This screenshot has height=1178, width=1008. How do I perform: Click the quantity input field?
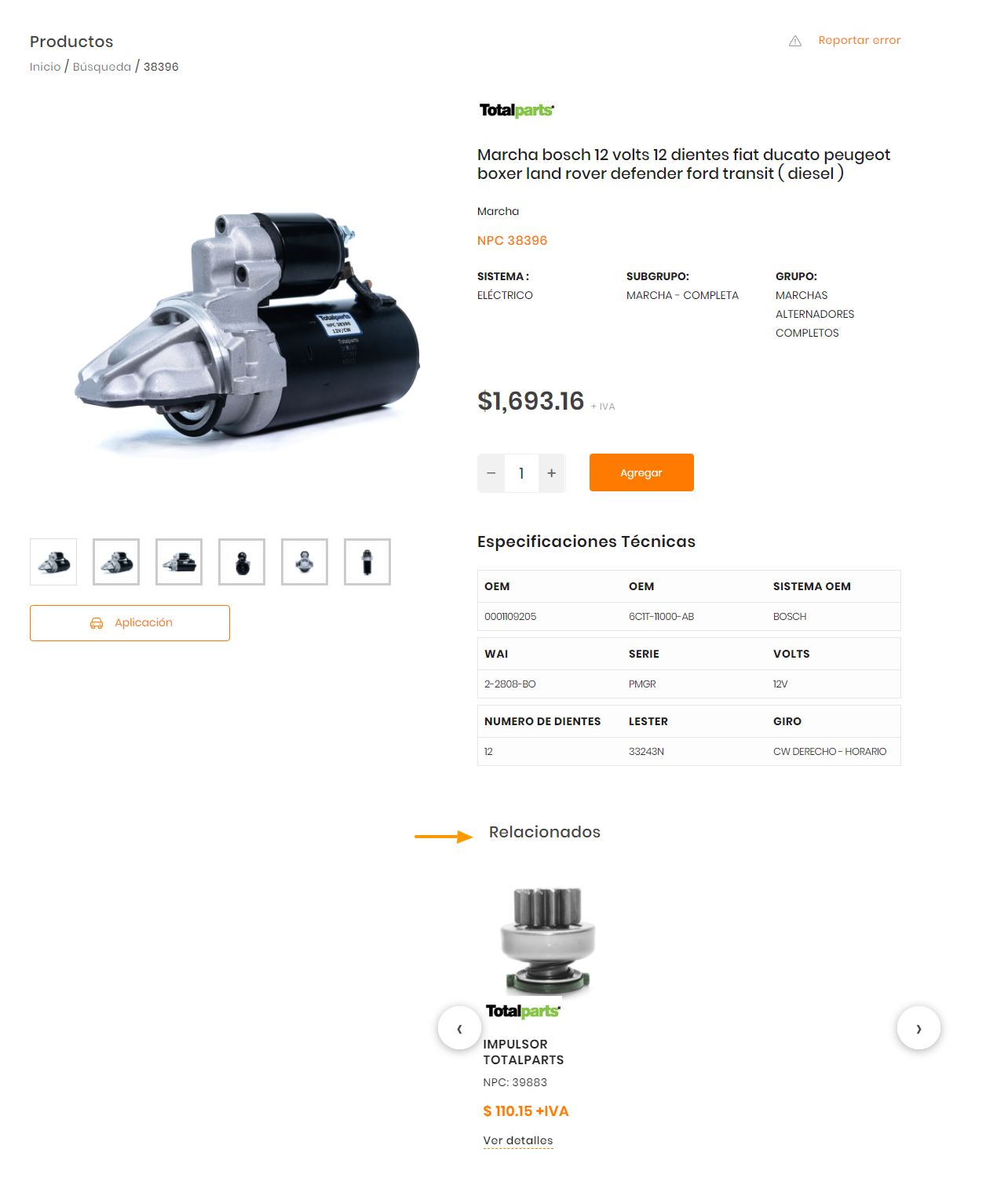[x=521, y=473]
